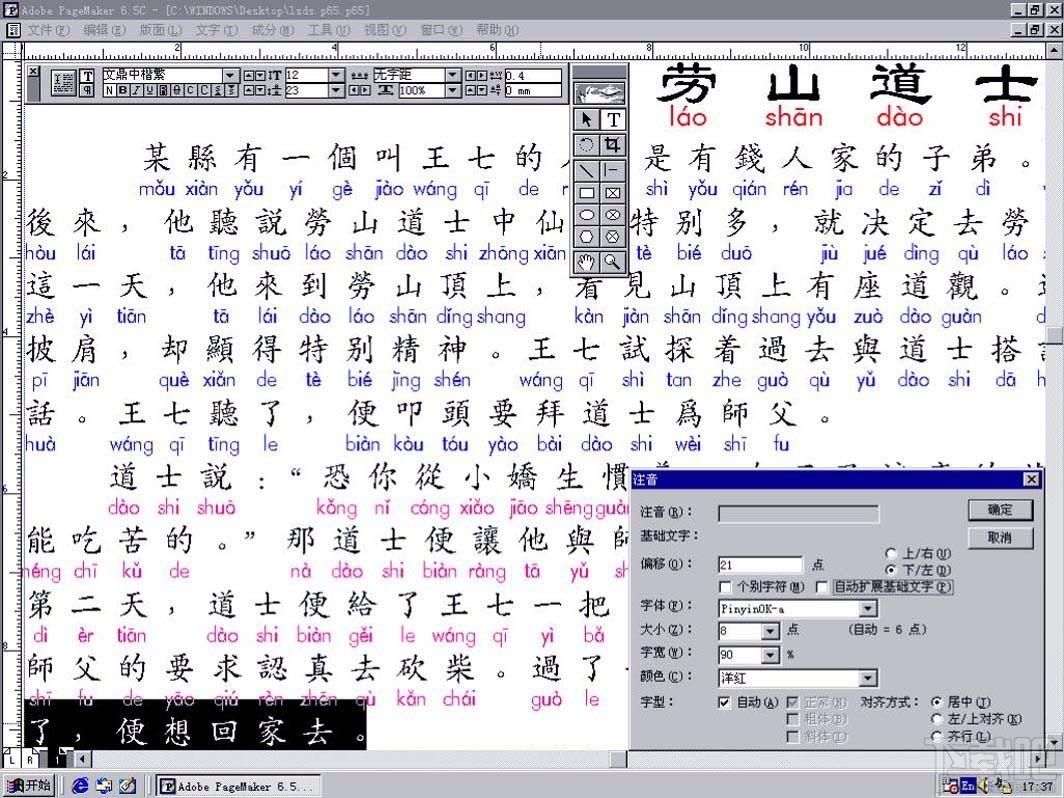Activate the Zoom magnifier tool
Screen dimensions: 1064x798
[612, 262]
